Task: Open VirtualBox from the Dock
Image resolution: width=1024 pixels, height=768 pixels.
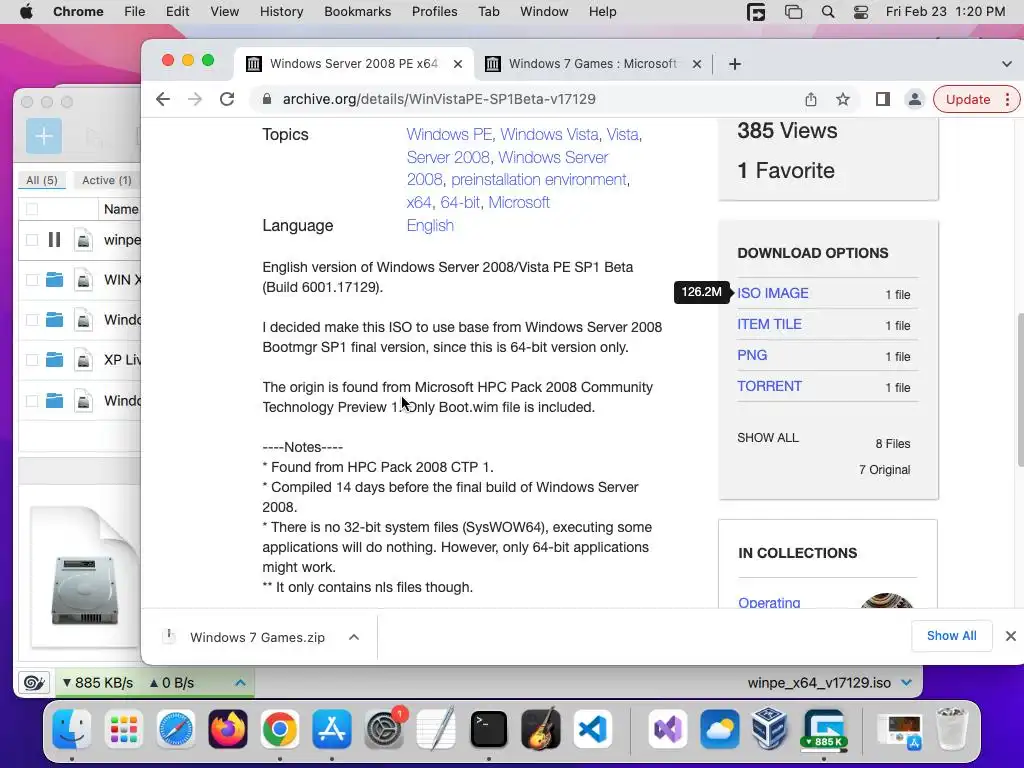Action: pos(769,729)
